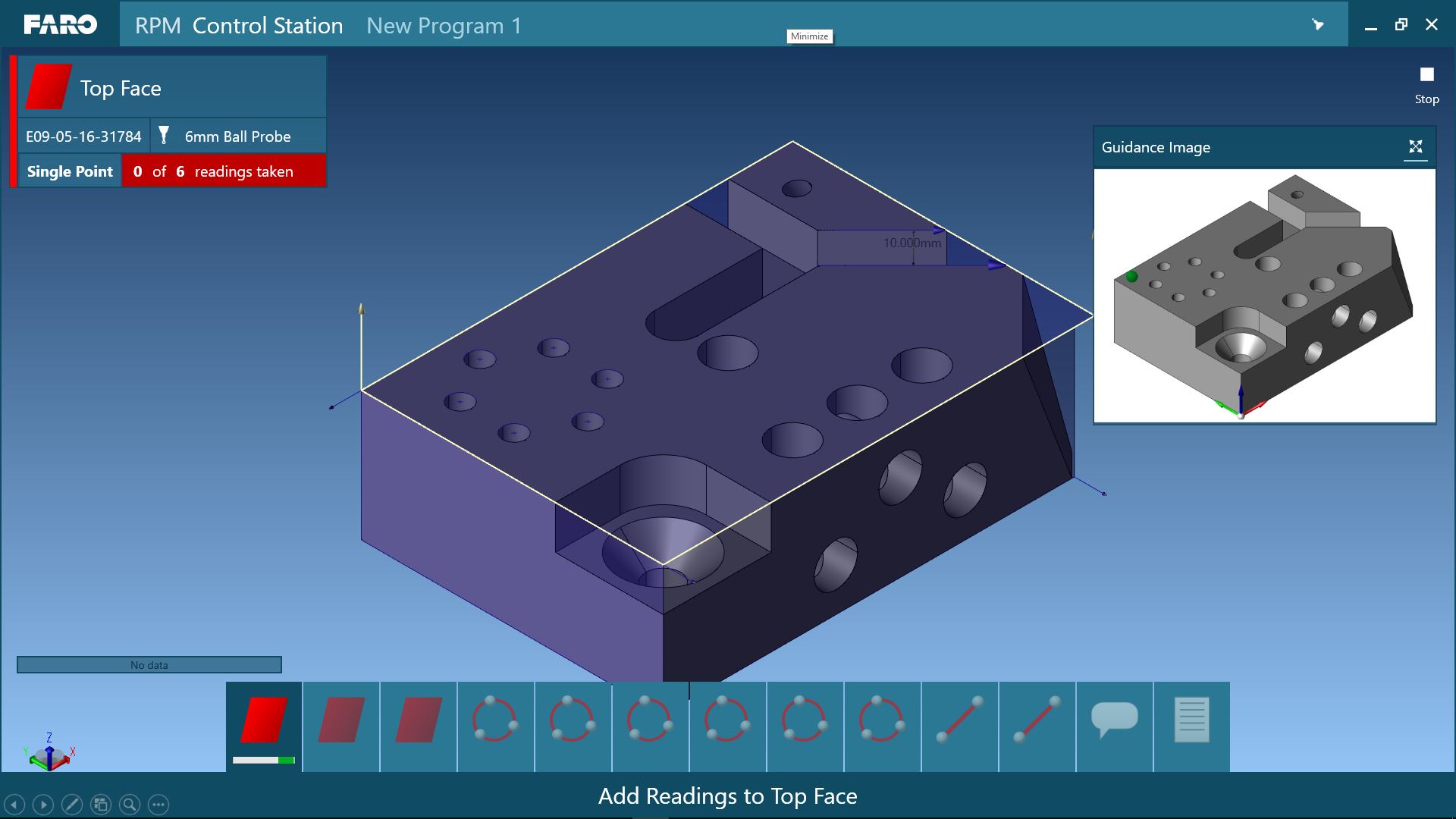Viewport: 1456px width, 819px height.
Task: Open the comment speech-bubble step
Action: pyautogui.click(x=1114, y=720)
